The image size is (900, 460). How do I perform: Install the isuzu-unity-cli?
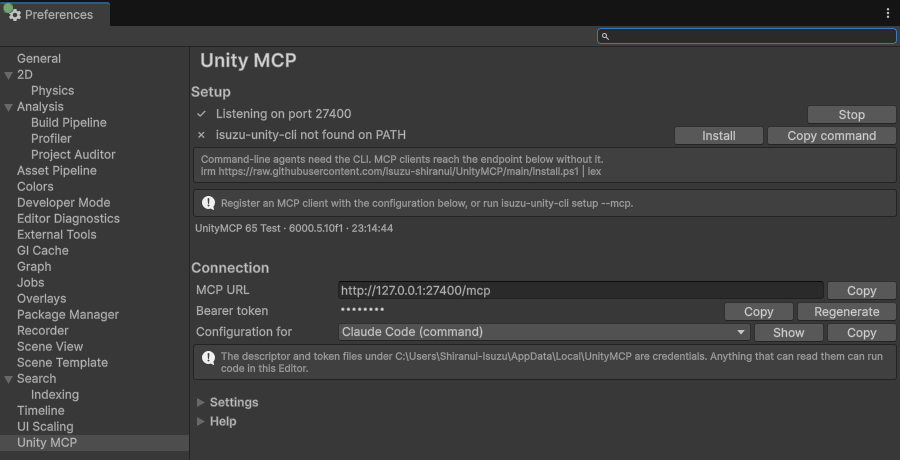(719, 136)
